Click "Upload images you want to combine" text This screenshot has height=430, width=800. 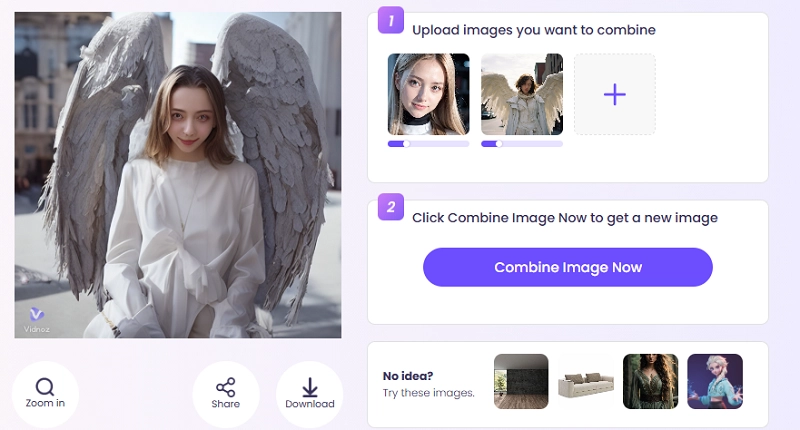[533, 30]
